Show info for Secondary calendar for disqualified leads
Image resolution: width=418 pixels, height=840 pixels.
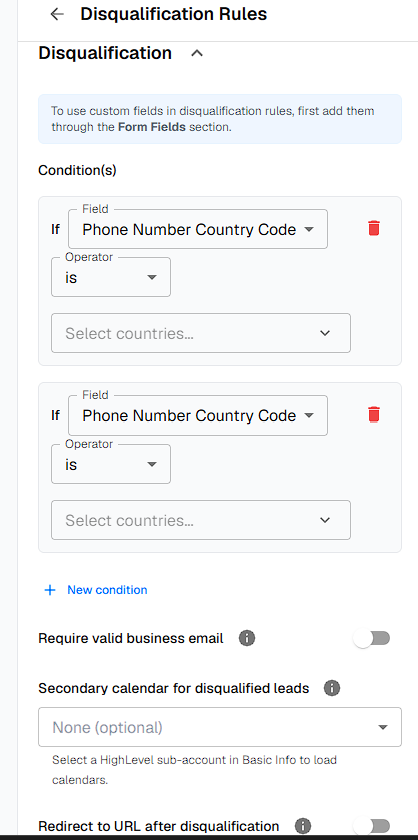point(332,688)
